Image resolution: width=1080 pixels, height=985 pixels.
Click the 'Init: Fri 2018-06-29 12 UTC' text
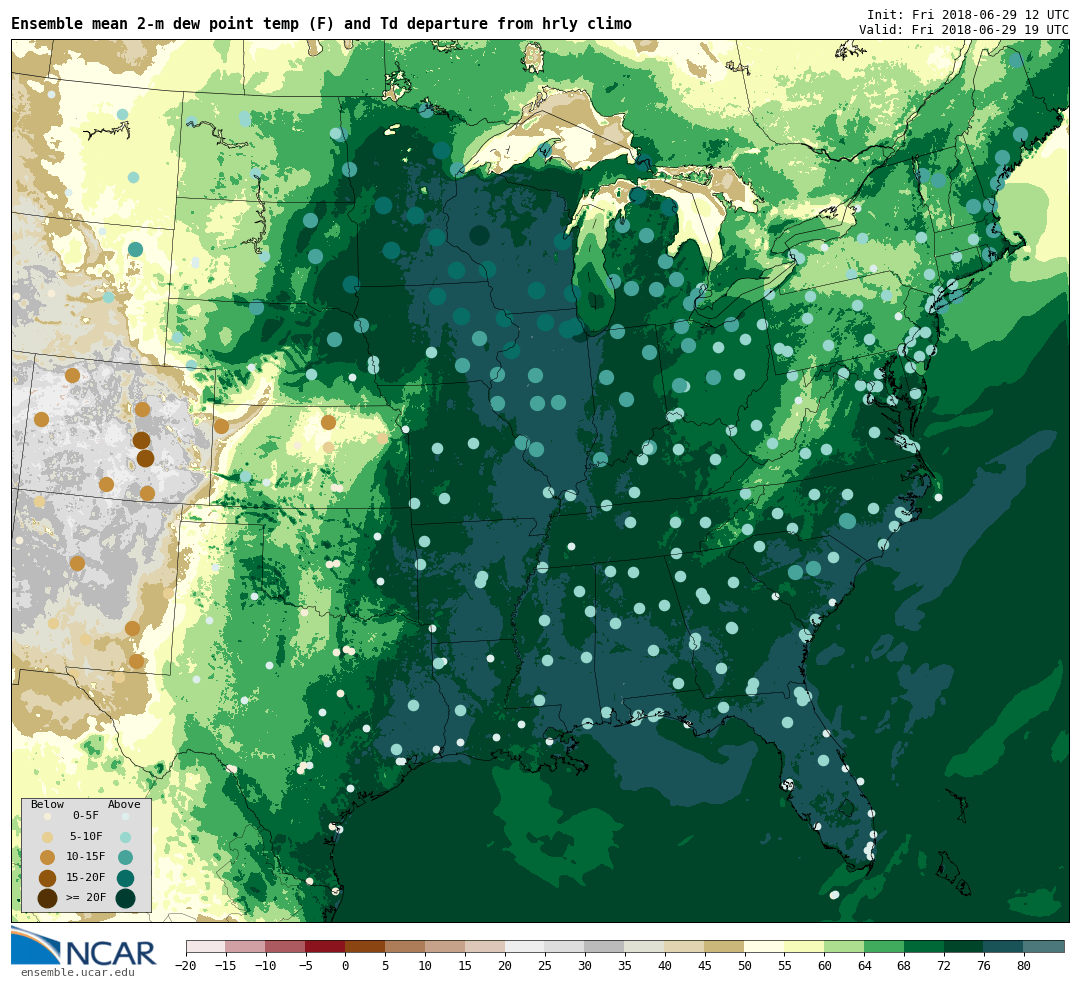pyautogui.click(x=968, y=14)
